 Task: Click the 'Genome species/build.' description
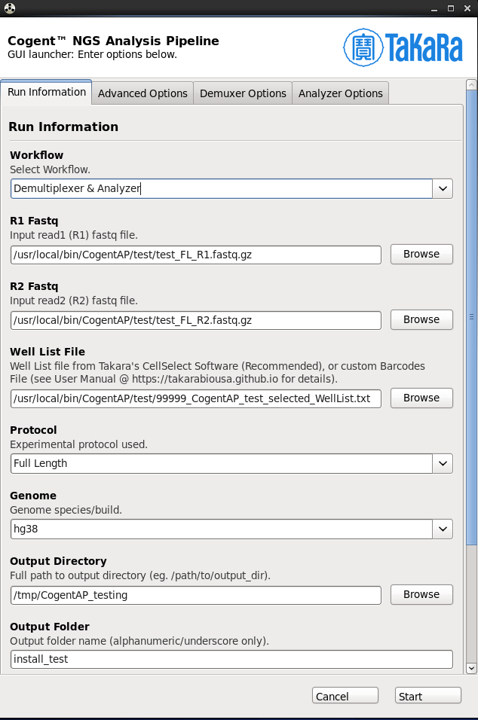(x=66, y=510)
